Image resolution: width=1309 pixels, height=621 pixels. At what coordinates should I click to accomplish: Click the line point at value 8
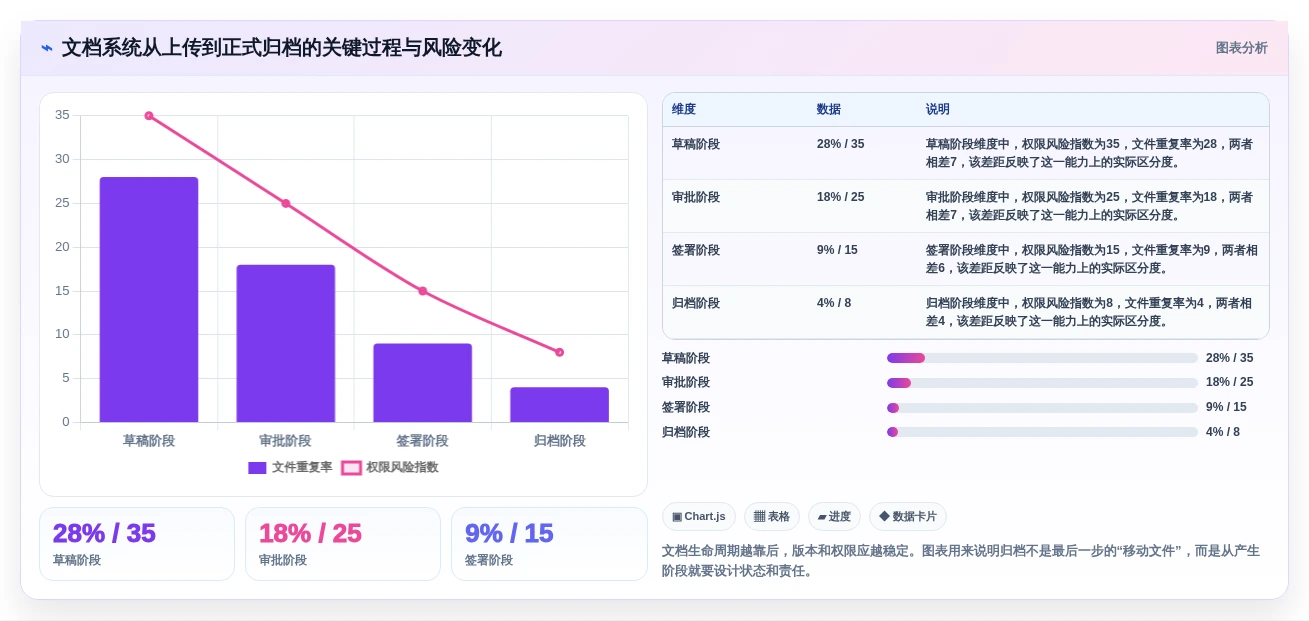pyautogui.click(x=559, y=352)
